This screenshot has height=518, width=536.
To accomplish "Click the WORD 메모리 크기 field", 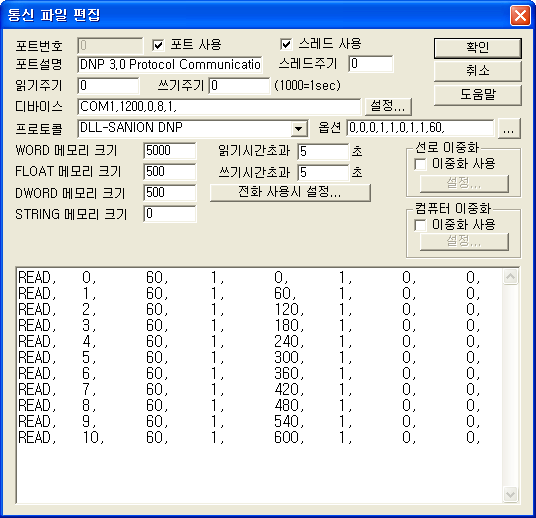I will click(x=170, y=151).
